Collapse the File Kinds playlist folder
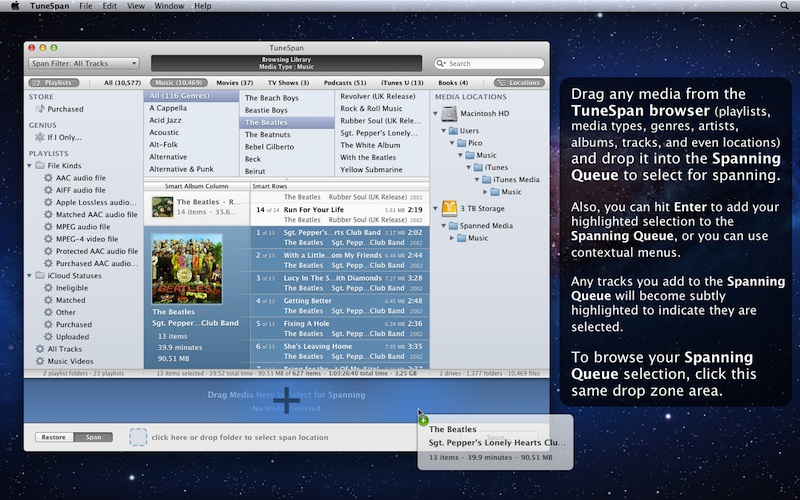Viewport: 800px width, 500px height. coord(29,165)
